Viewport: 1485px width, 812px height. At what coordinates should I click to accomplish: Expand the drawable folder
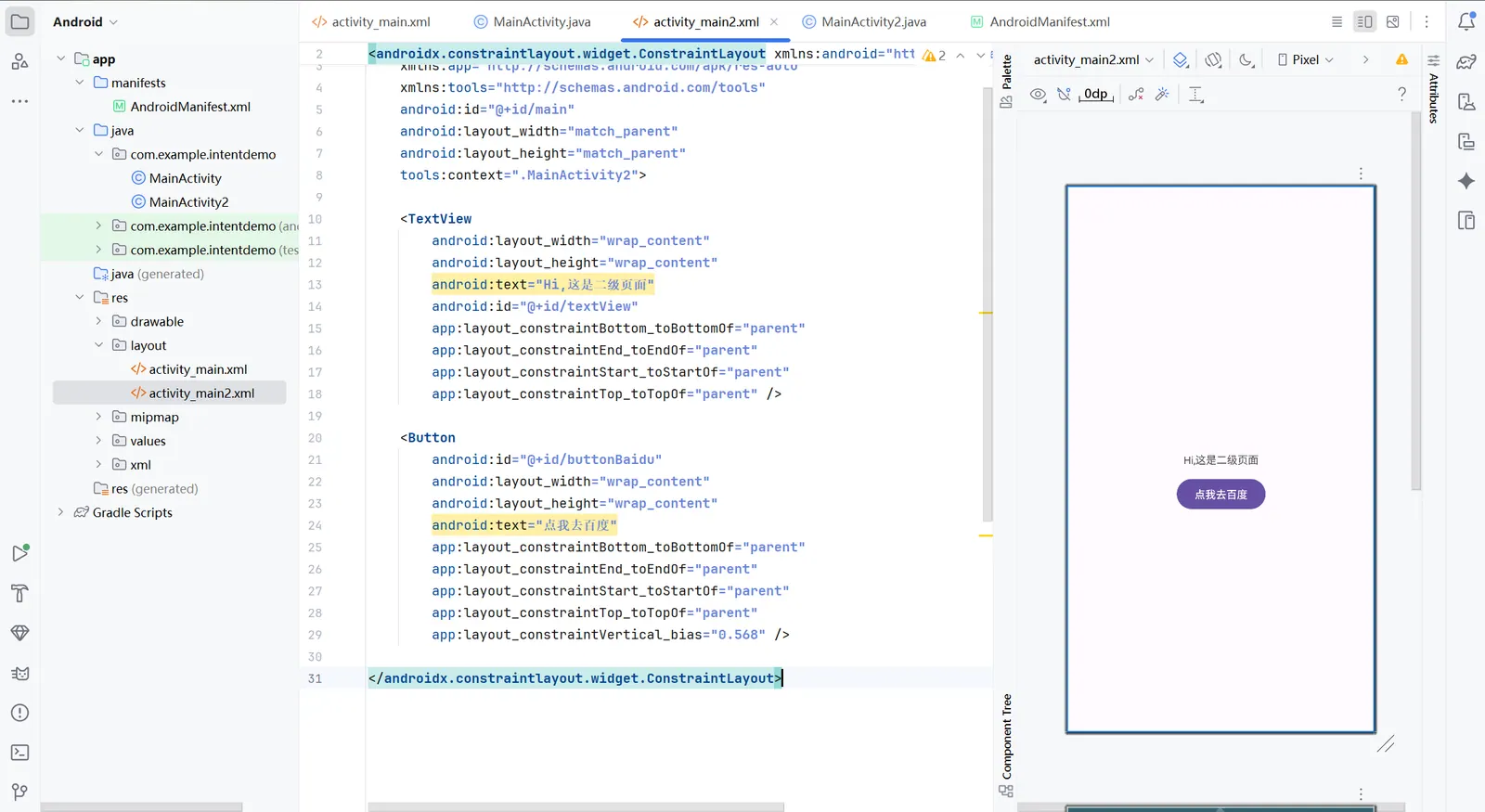point(98,321)
